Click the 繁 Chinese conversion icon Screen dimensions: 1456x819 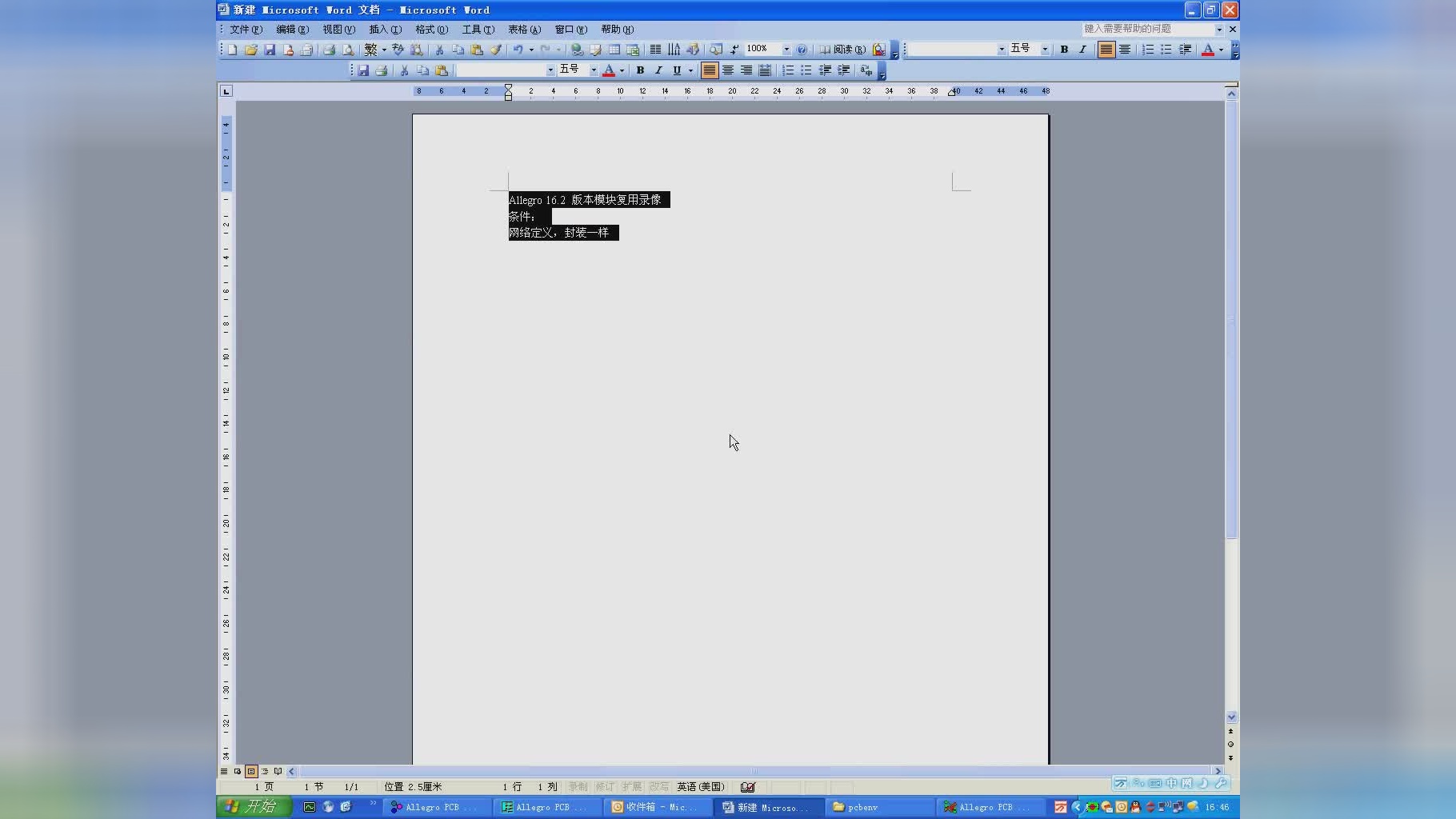pos(370,50)
